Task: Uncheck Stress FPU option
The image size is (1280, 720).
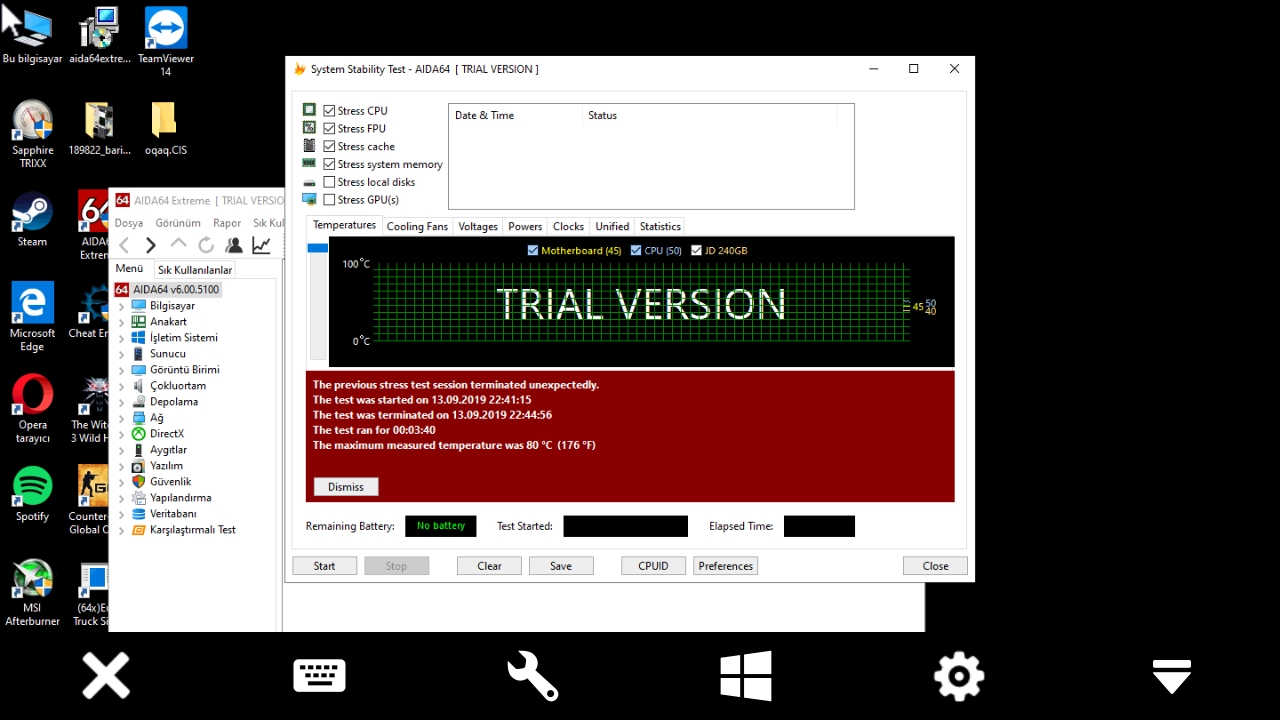Action: (x=329, y=129)
